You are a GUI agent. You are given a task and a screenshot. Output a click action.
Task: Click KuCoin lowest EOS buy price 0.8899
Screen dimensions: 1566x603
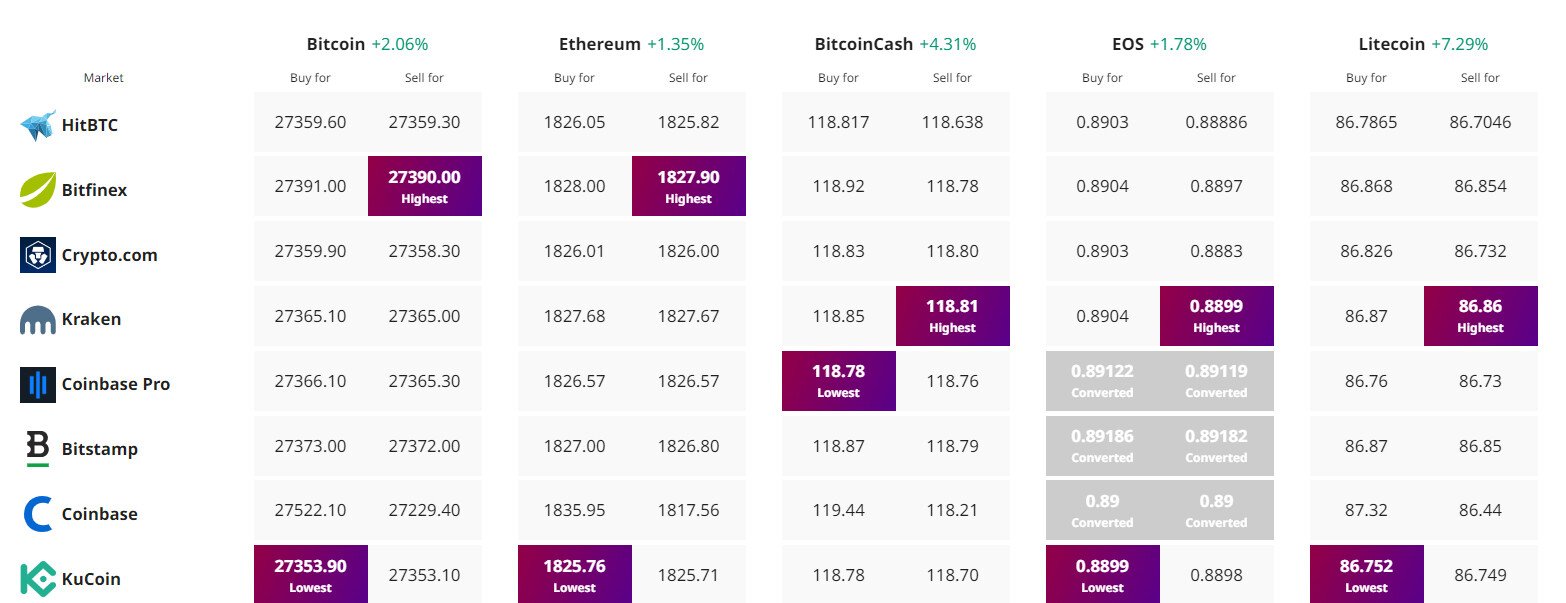(x=1103, y=574)
